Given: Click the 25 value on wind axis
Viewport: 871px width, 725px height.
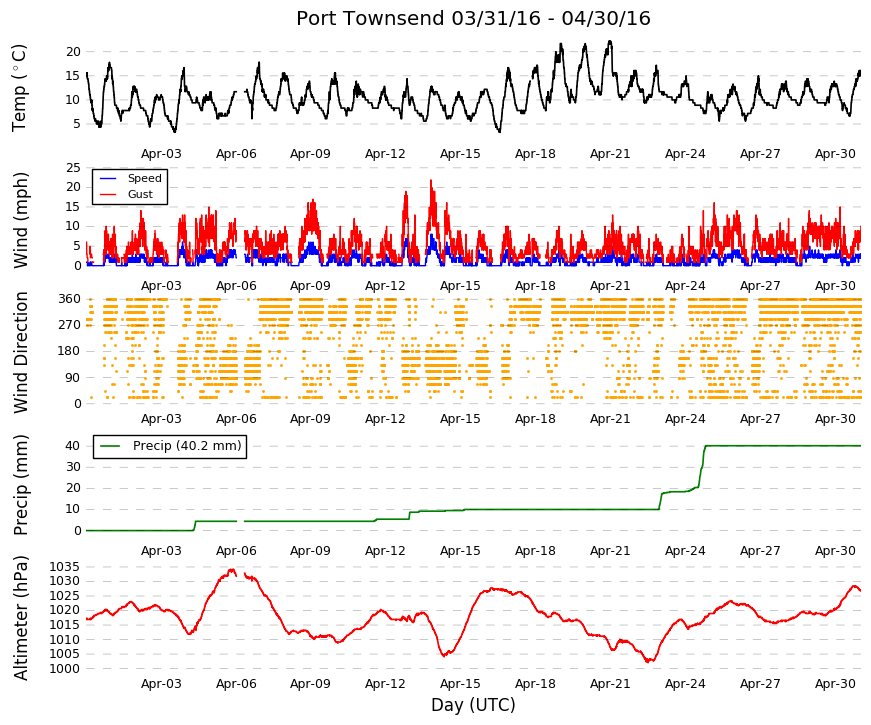Looking at the screenshot, I should point(73,168).
